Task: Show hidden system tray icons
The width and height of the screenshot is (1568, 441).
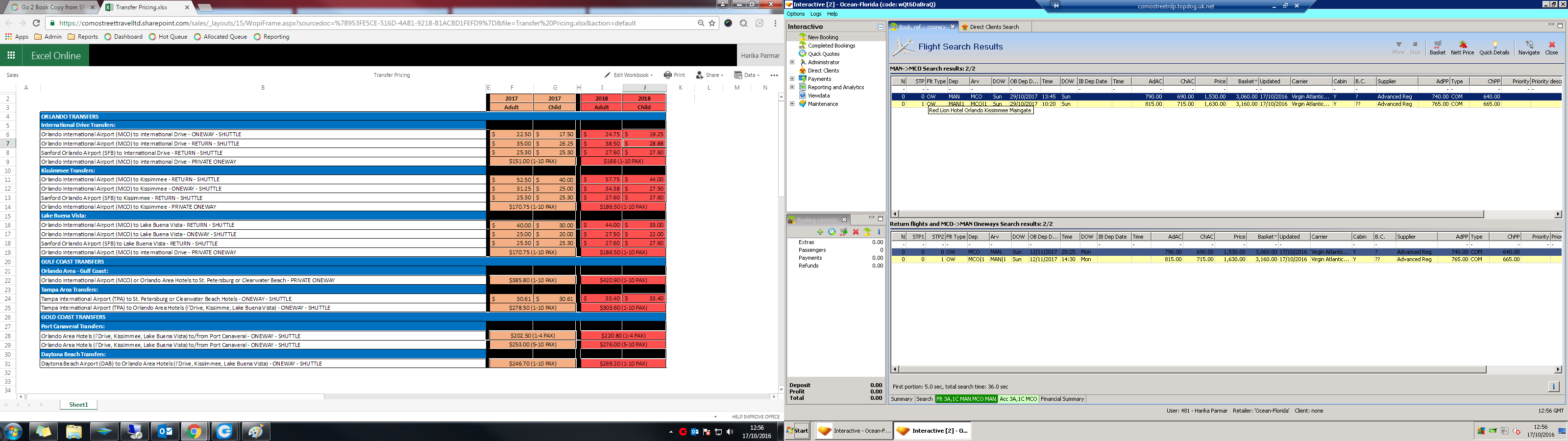Action: pyautogui.click(x=671, y=432)
